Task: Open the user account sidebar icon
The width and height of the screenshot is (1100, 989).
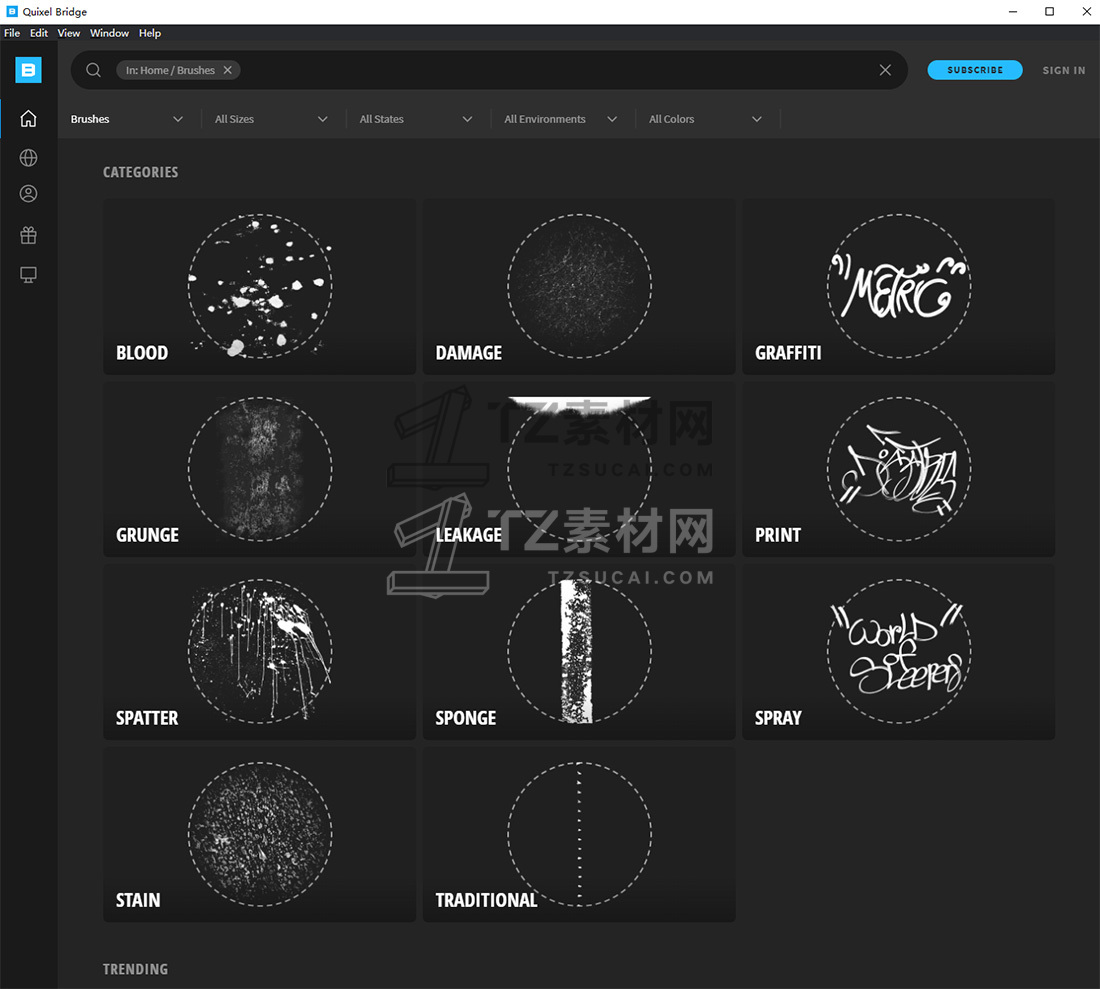Action: click(x=28, y=194)
